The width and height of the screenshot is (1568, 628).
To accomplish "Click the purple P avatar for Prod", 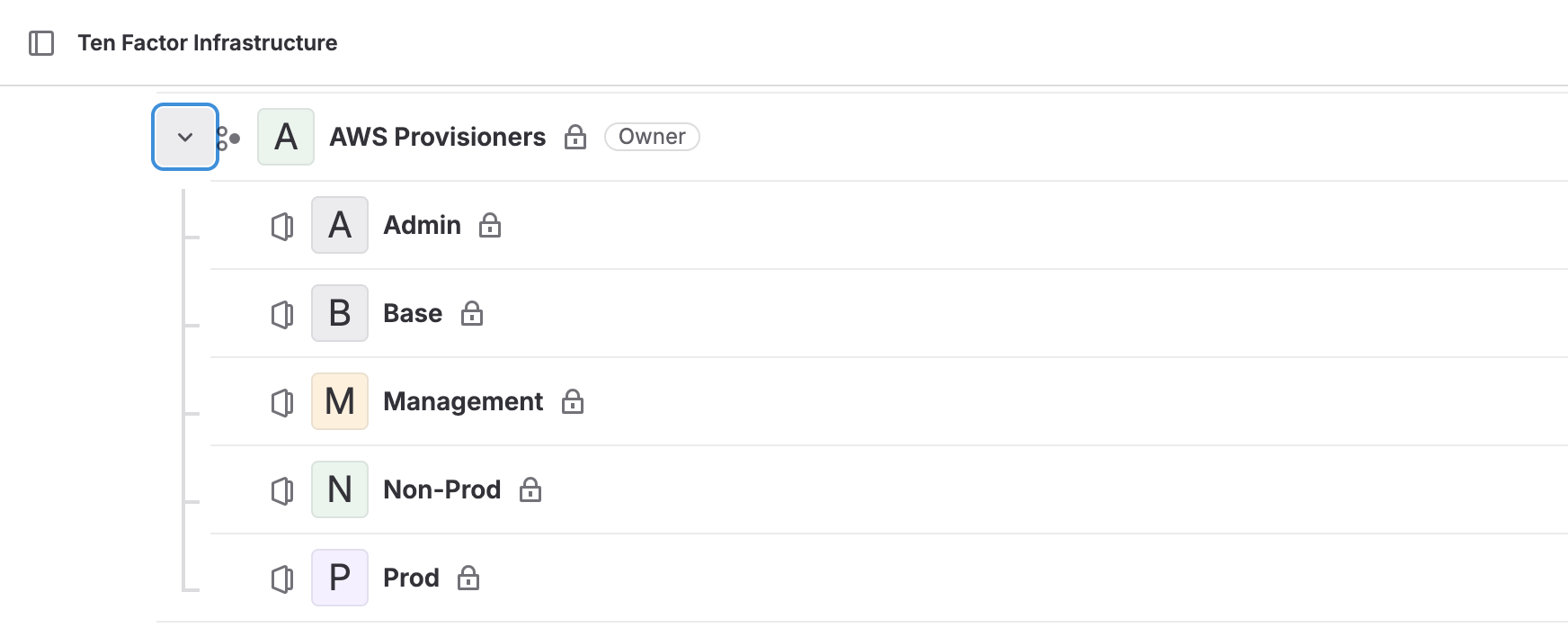I will 340,578.
